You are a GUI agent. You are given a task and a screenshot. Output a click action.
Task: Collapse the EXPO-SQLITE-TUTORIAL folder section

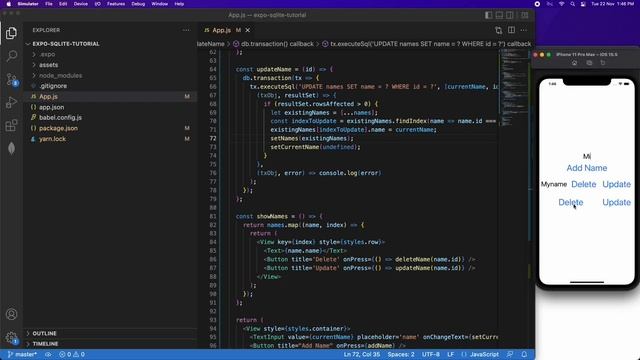65,44
